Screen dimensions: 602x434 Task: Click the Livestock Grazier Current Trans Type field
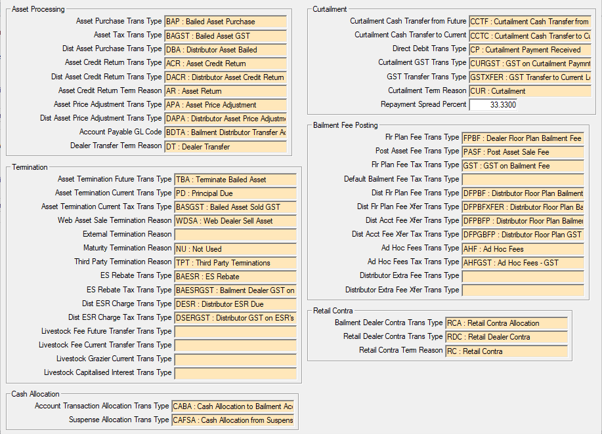235,359
